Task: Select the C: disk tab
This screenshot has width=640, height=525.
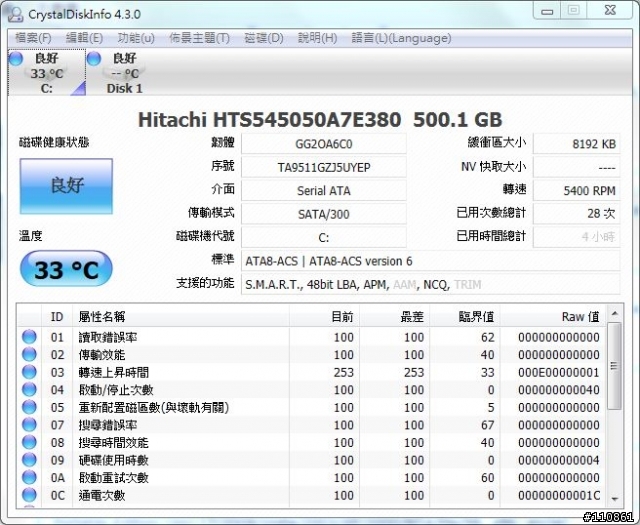Action: click(x=47, y=73)
